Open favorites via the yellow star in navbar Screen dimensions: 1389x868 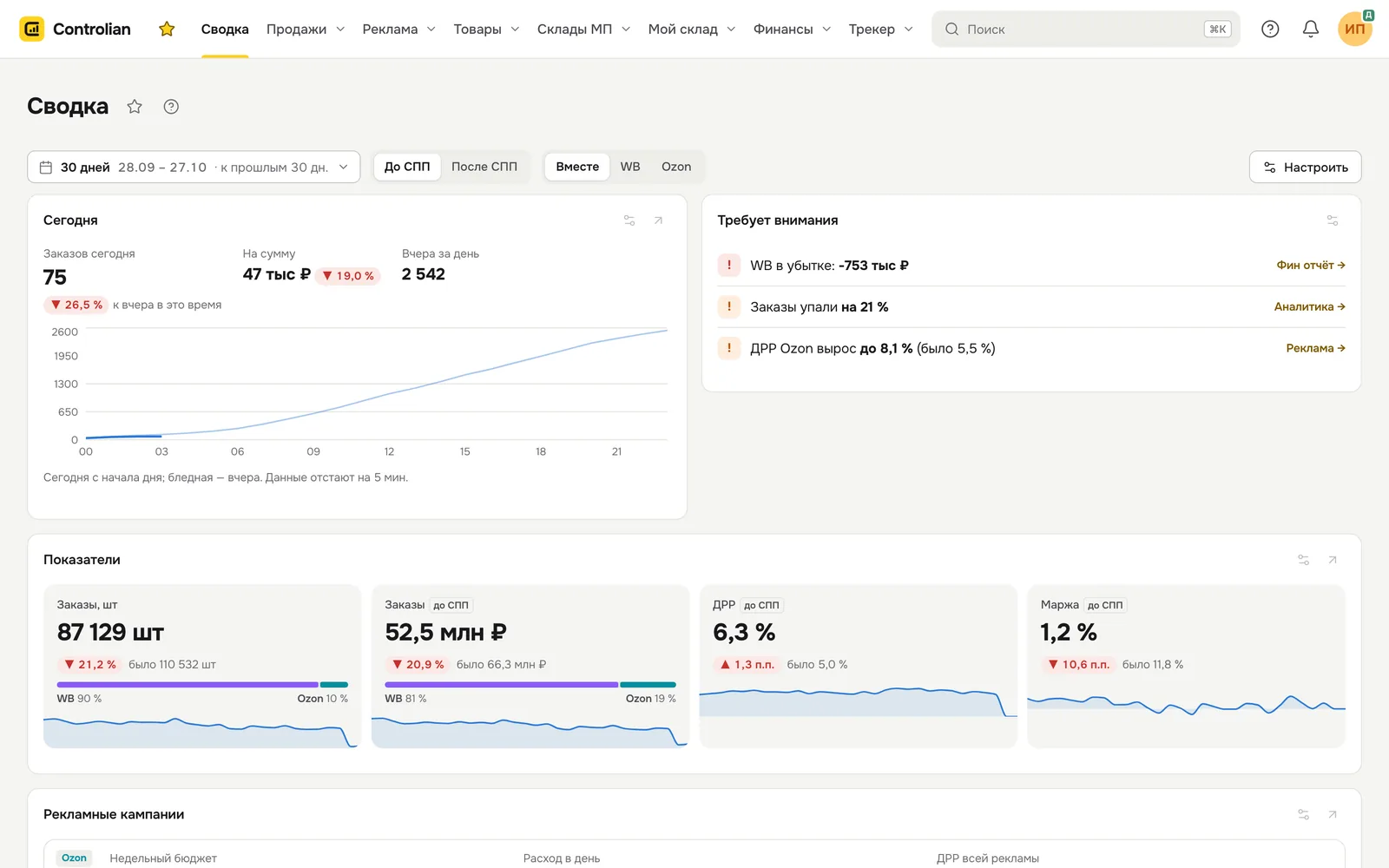167,30
